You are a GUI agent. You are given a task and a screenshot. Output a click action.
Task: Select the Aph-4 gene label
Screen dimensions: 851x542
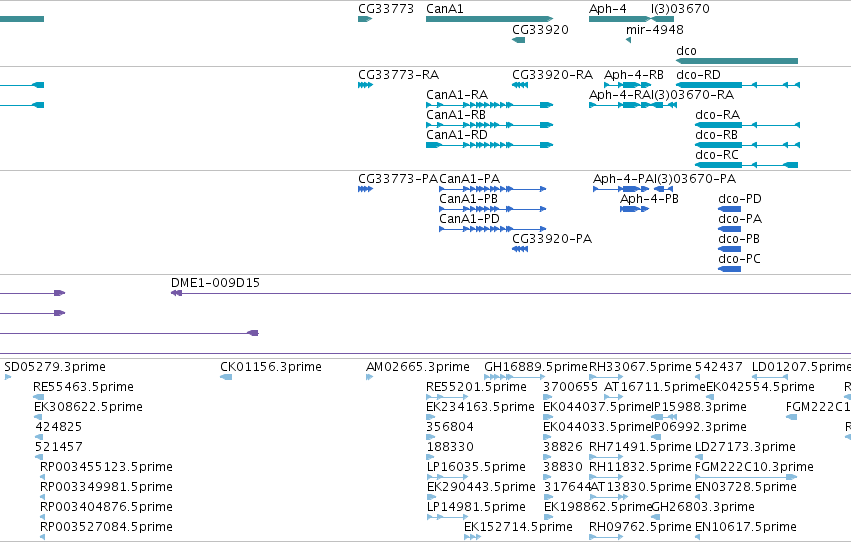click(x=607, y=9)
